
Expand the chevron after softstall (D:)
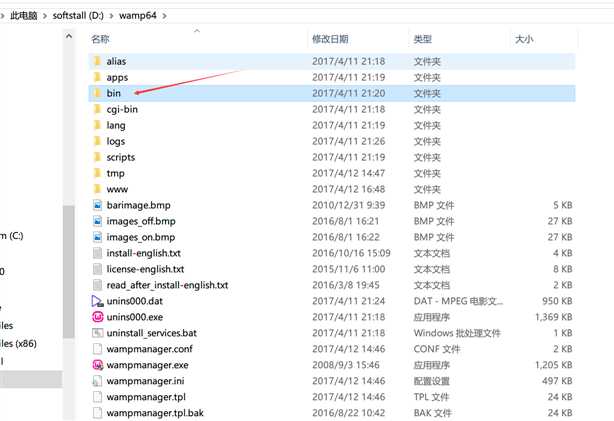pyautogui.click(x=112, y=16)
